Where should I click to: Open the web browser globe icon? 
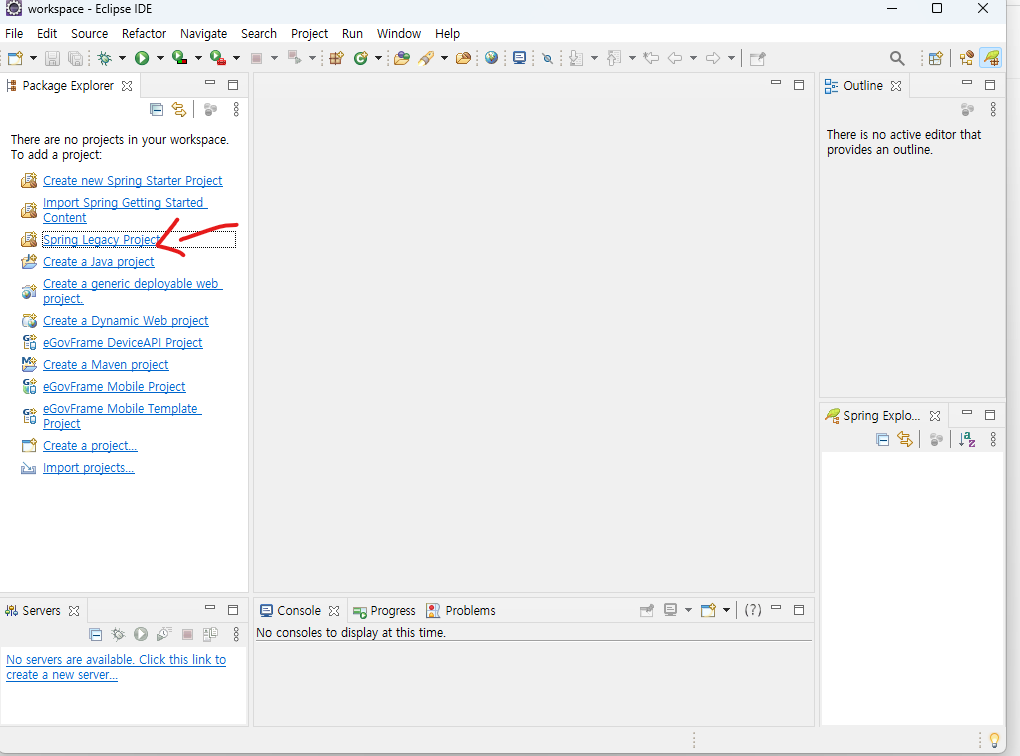[492, 59]
